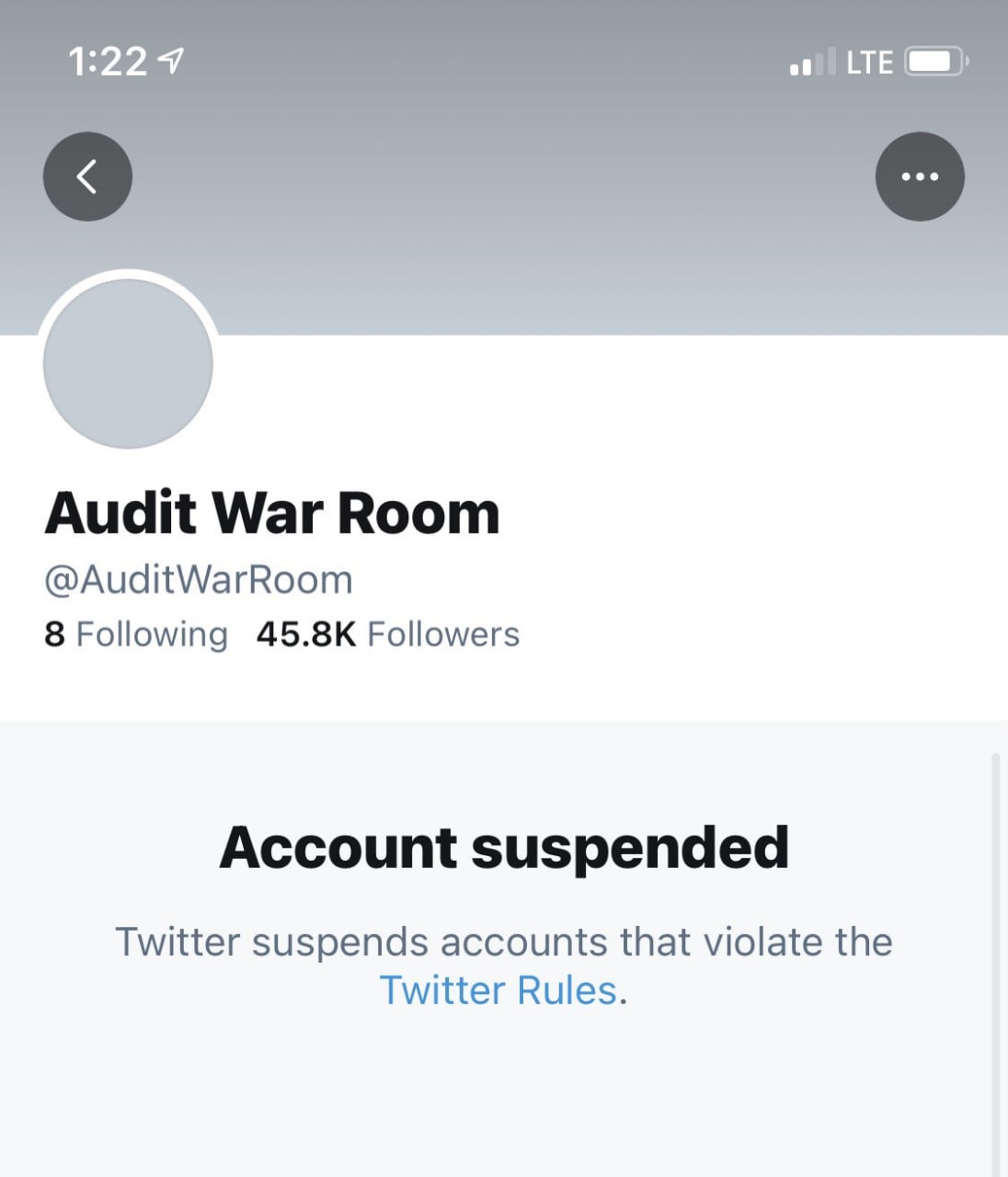1008x1177 pixels.
Task: Tap the empty area below Twitter Rules
Action: [x=504, y=1094]
